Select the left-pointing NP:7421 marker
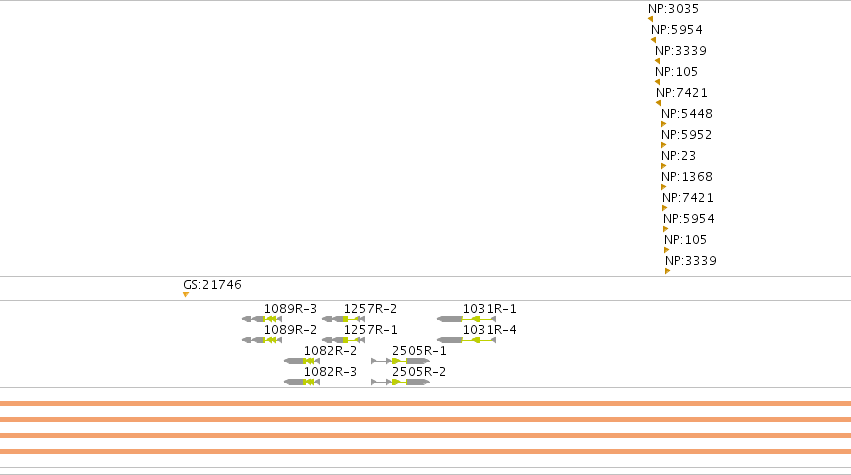This screenshot has height=475, width=851. (658, 103)
